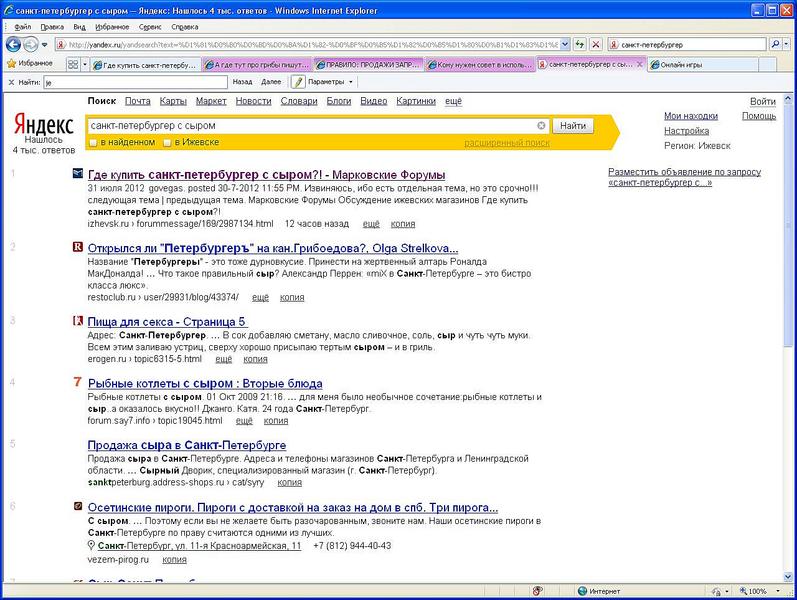Expand 'ещё' under izhevsk.ru result
The height and width of the screenshot is (600, 797).
click(371, 224)
